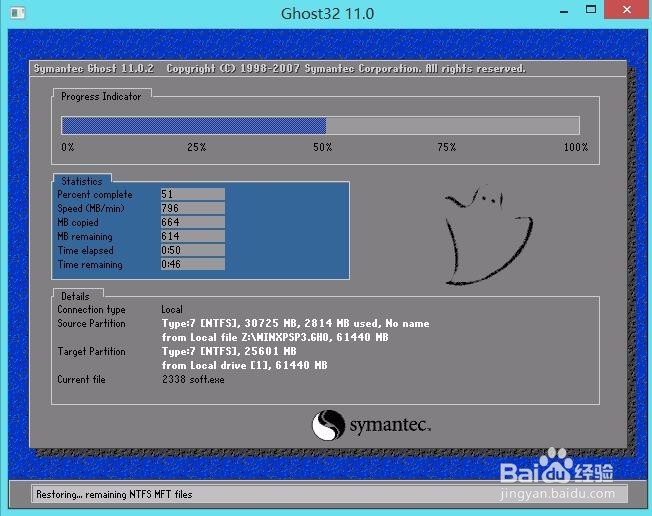The width and height of the screenshot is (652, 516).
Task: Select the Statistics panel tab label
Action: (82, 181)
